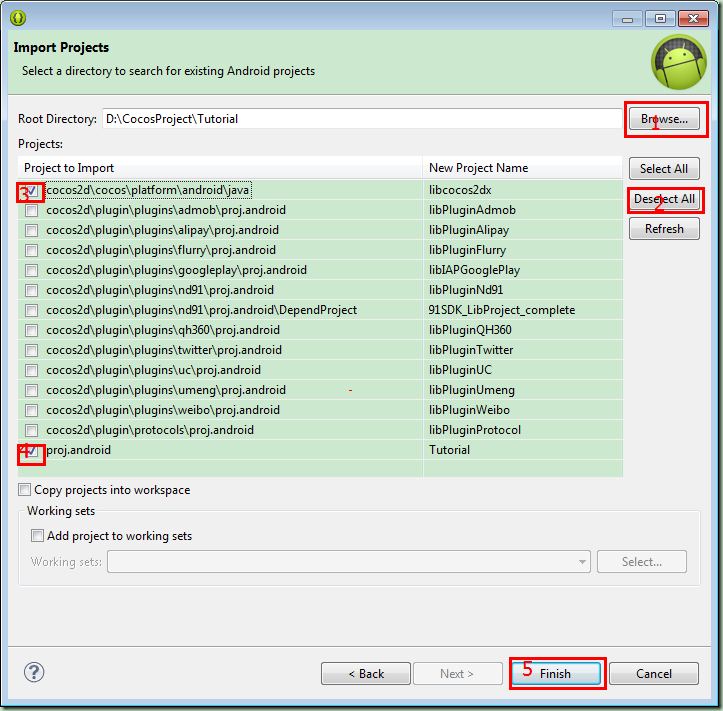Select the libPluginAlipay name cell
Image resolution: width=723 pixels, height=711 pixels.
(522, 230)
